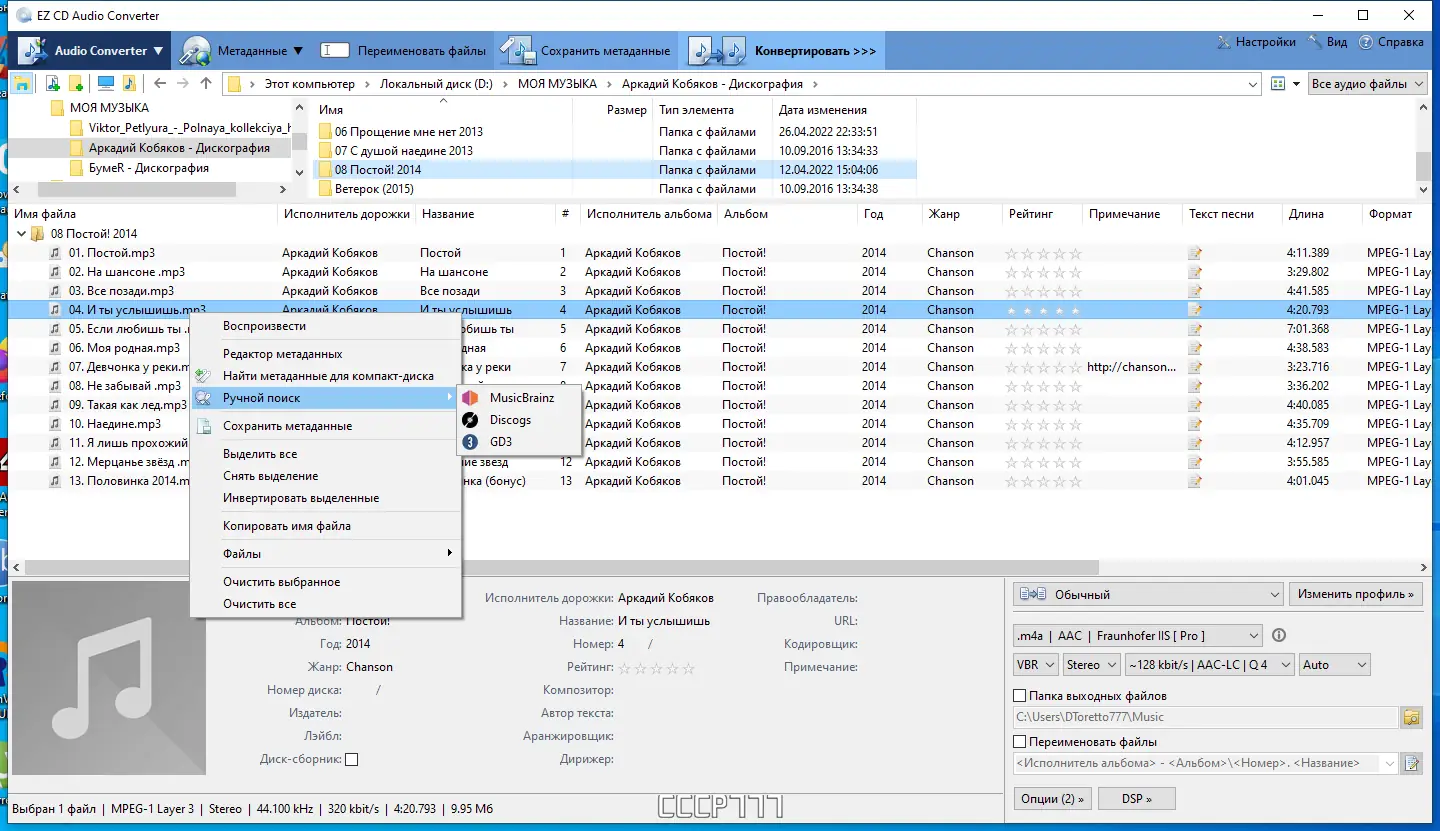Go up one folder level arrow

click(206, 84)
